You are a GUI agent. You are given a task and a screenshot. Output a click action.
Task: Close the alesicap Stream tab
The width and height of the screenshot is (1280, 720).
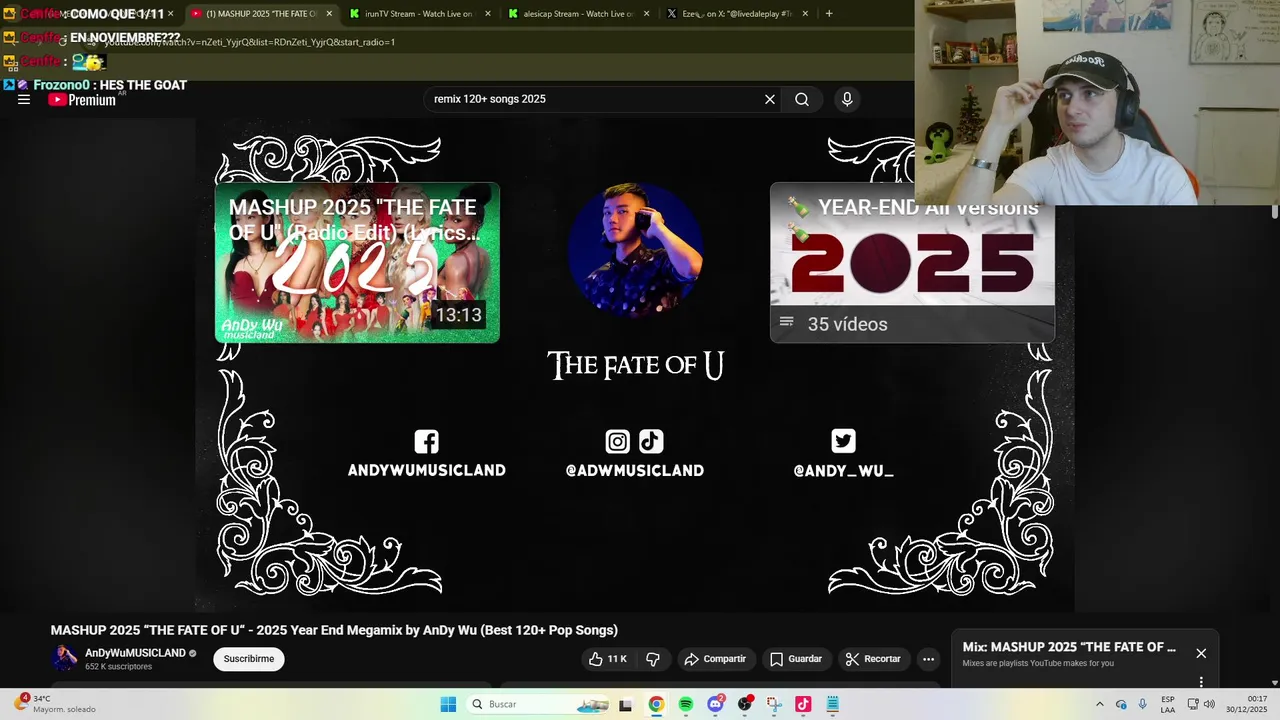tap(646, 14)
